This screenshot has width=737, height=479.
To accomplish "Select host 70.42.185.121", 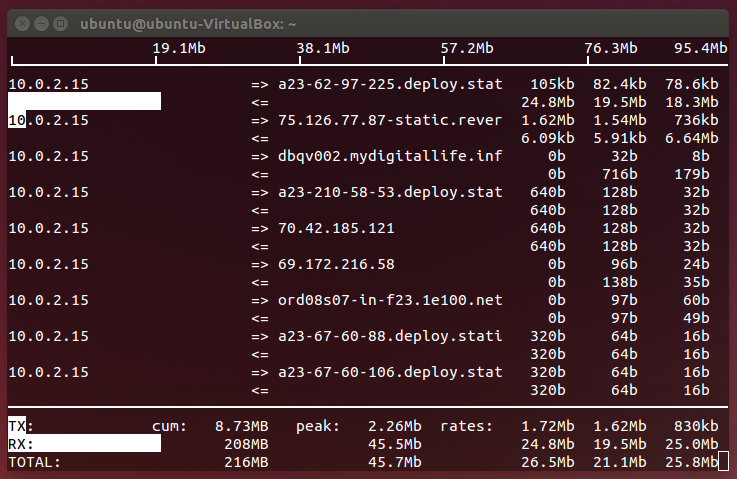I will [336, 228].
